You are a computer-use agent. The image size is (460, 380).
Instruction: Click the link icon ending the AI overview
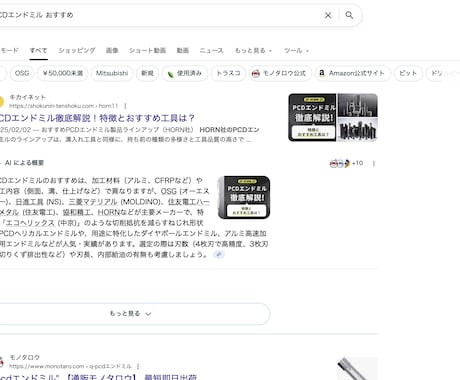[x=219, y=254]
